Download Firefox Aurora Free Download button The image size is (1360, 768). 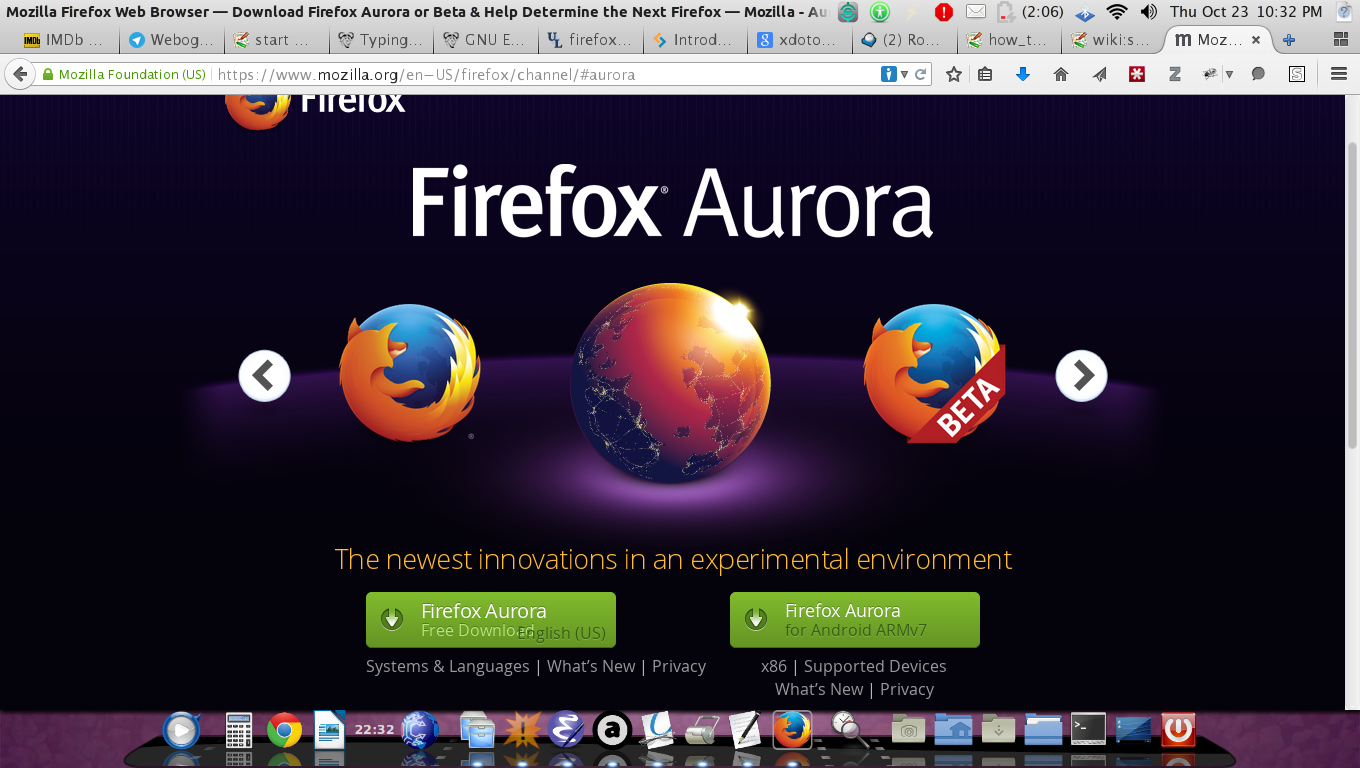point(491,620)
